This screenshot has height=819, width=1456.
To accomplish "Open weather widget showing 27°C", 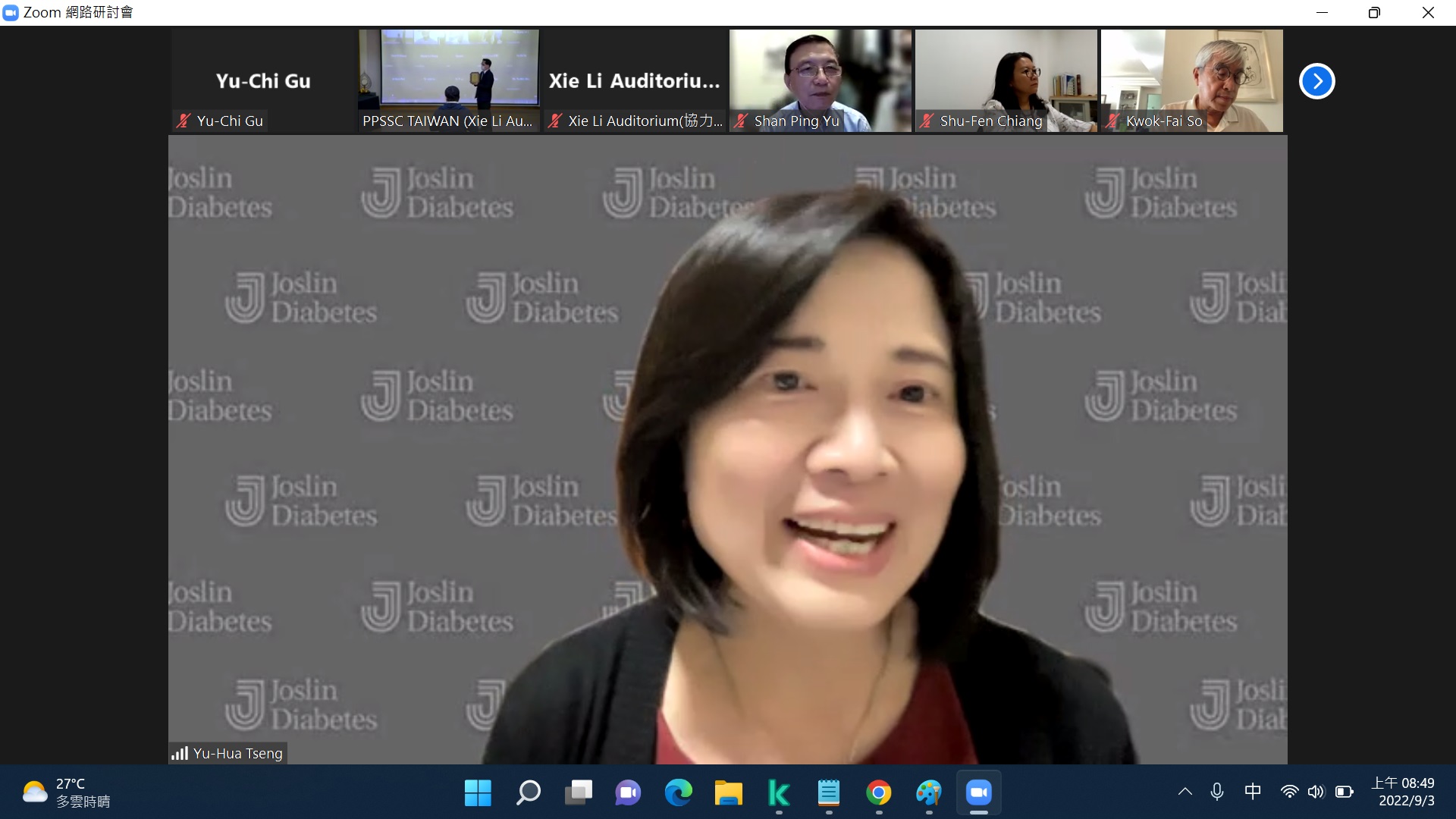I will (x=67, y=792).
